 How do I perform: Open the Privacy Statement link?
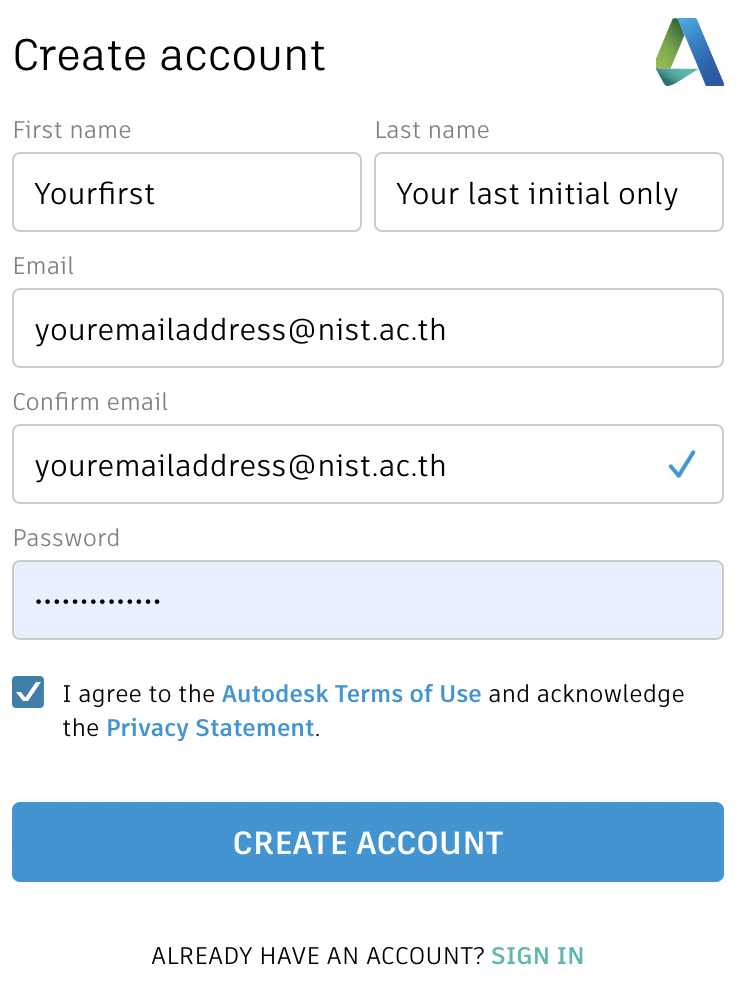click(x=210, y=728)
